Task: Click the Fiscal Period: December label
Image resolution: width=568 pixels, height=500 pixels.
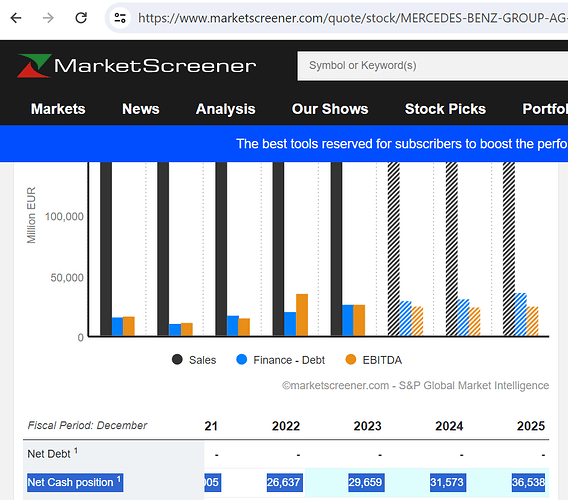Action: (87, 425)
